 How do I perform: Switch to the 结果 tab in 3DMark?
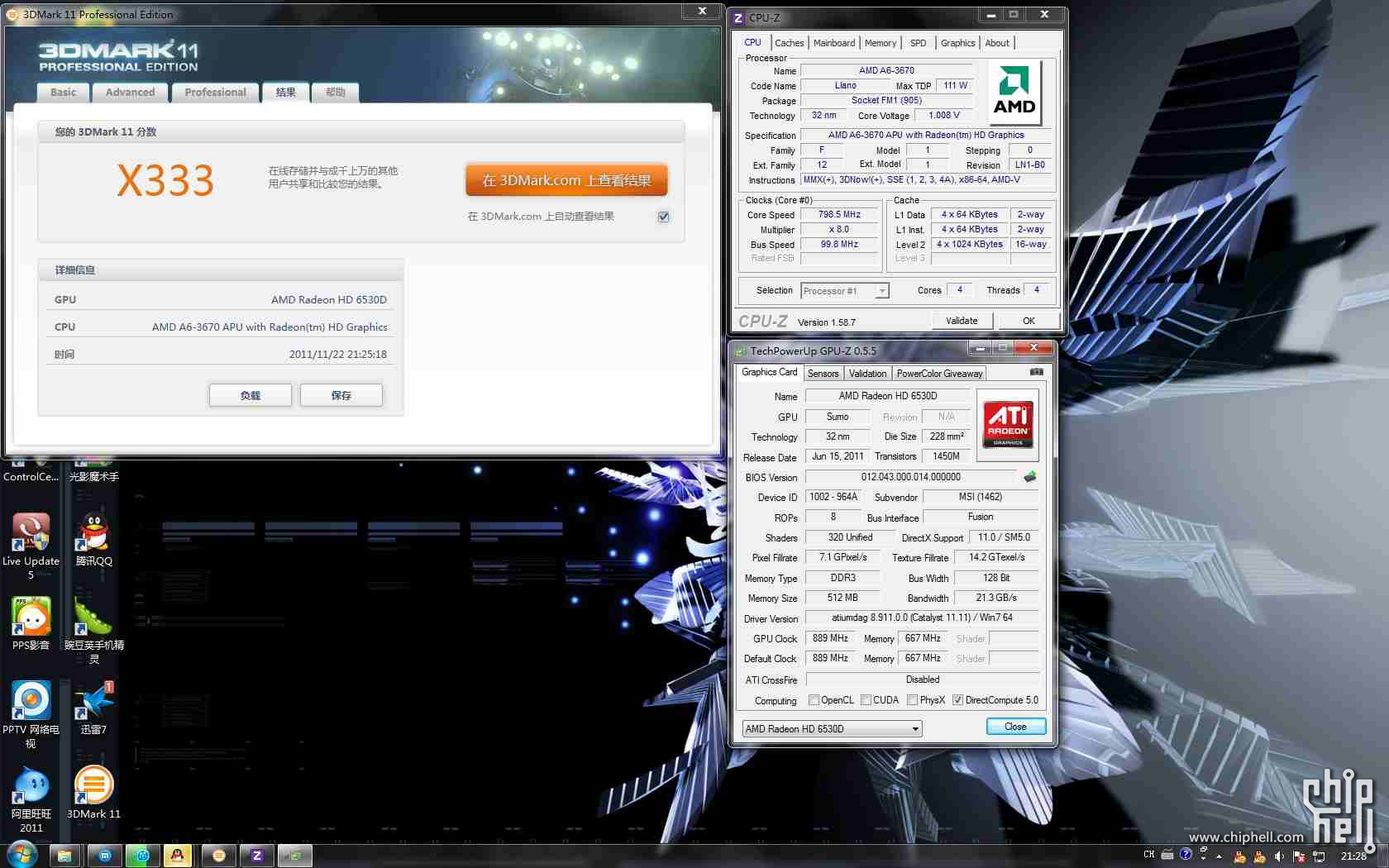click(x=285, y=93)
